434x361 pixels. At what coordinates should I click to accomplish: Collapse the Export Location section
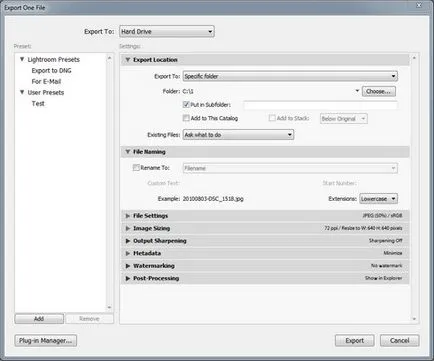[x=127, y=60]
